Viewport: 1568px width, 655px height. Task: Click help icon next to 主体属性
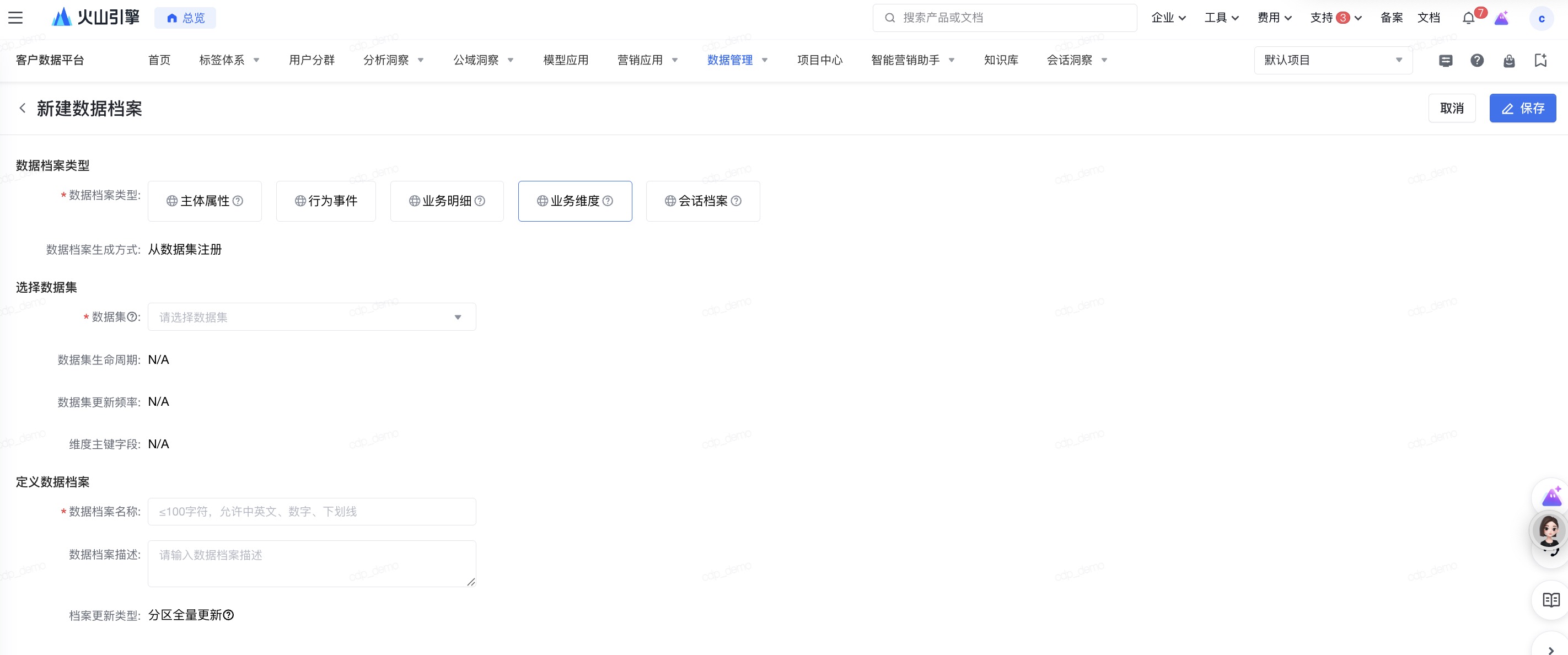click(238, 201)
